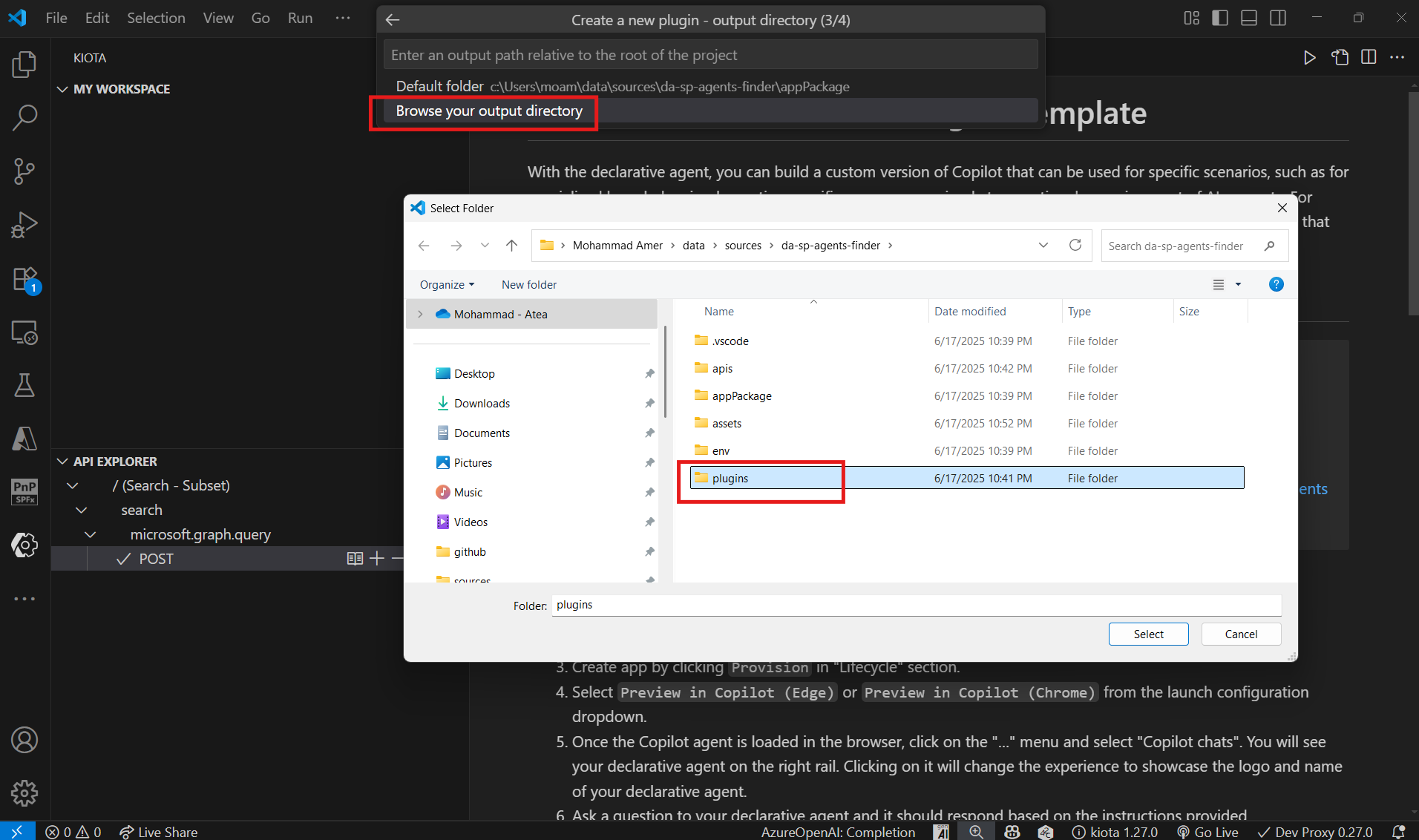Viewport: 1419px width, 840px height.
Task: Collapse the MY WORKSPACE section
Action: pyautogui.click(x=62, y=89)
